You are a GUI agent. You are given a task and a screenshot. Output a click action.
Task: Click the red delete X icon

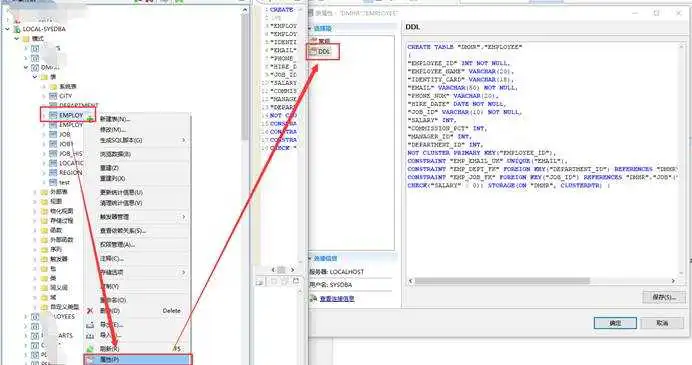[90, 311]
